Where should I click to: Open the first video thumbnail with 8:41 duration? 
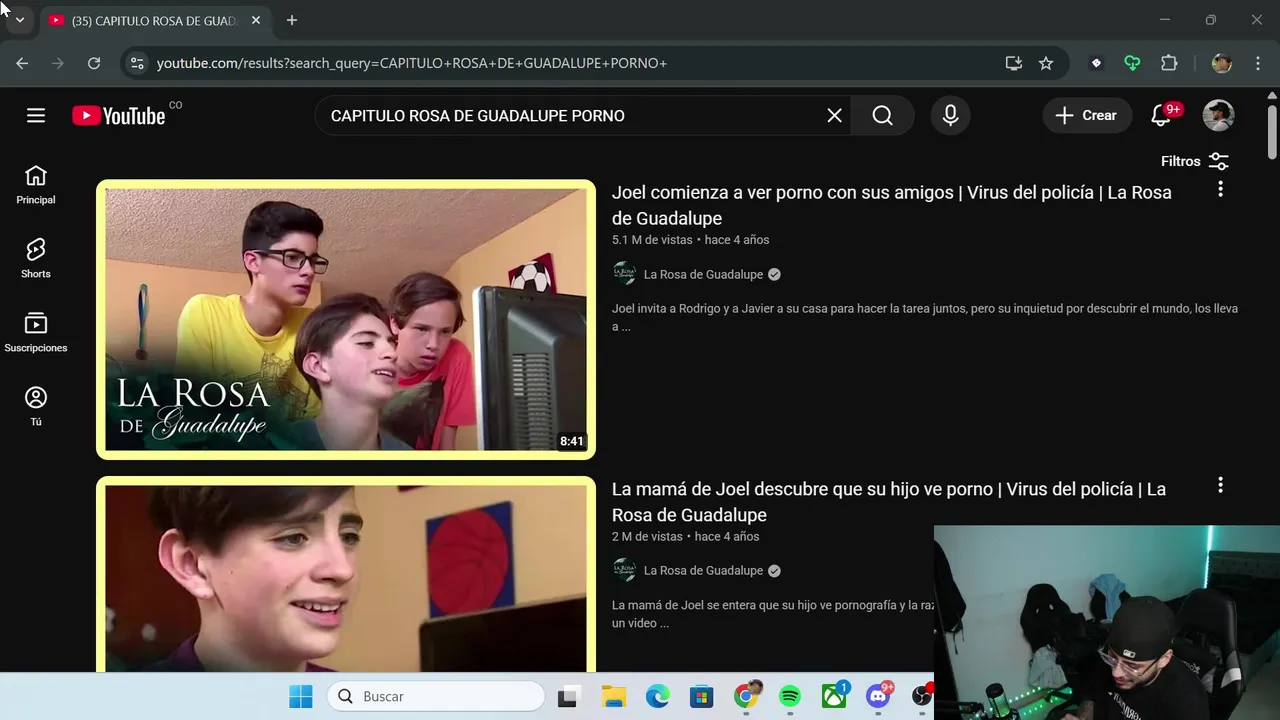346,320
